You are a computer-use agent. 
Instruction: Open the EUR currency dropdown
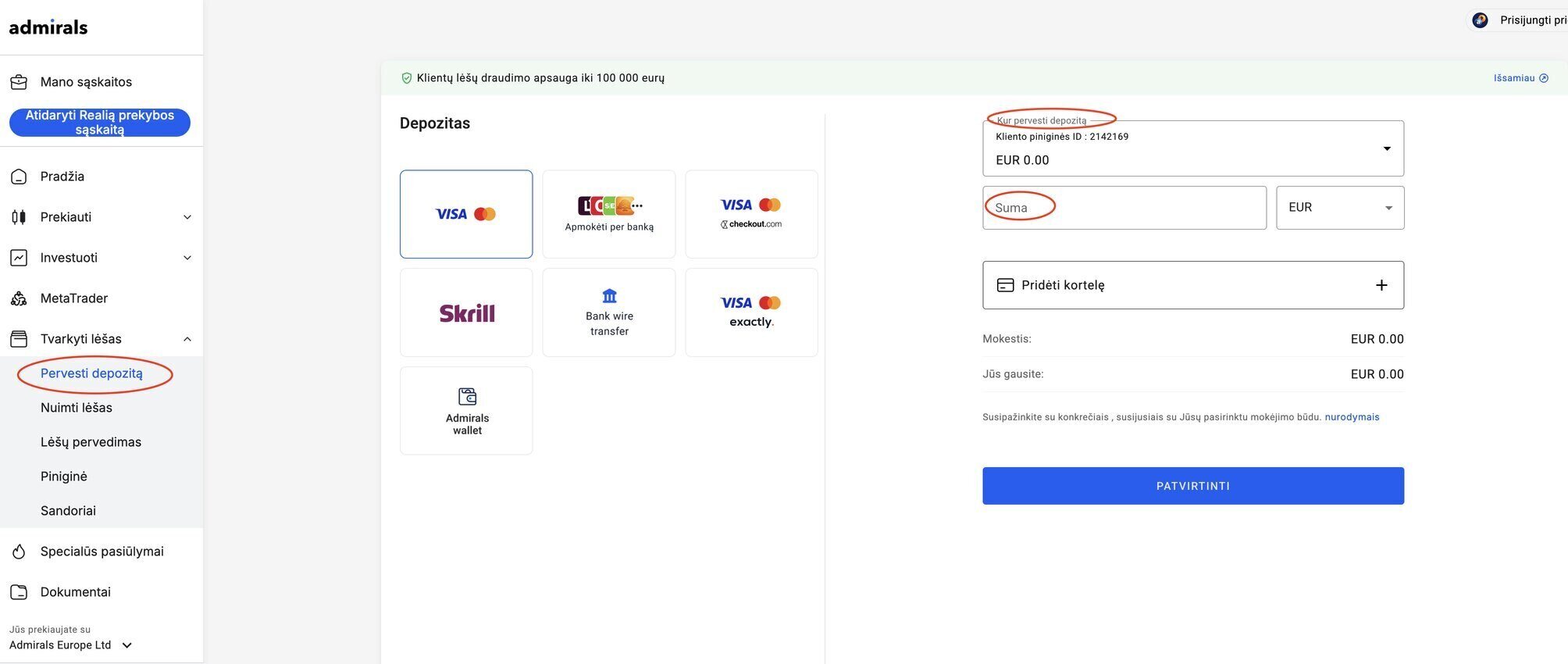pyautogui.click(x=1340, y=208)
